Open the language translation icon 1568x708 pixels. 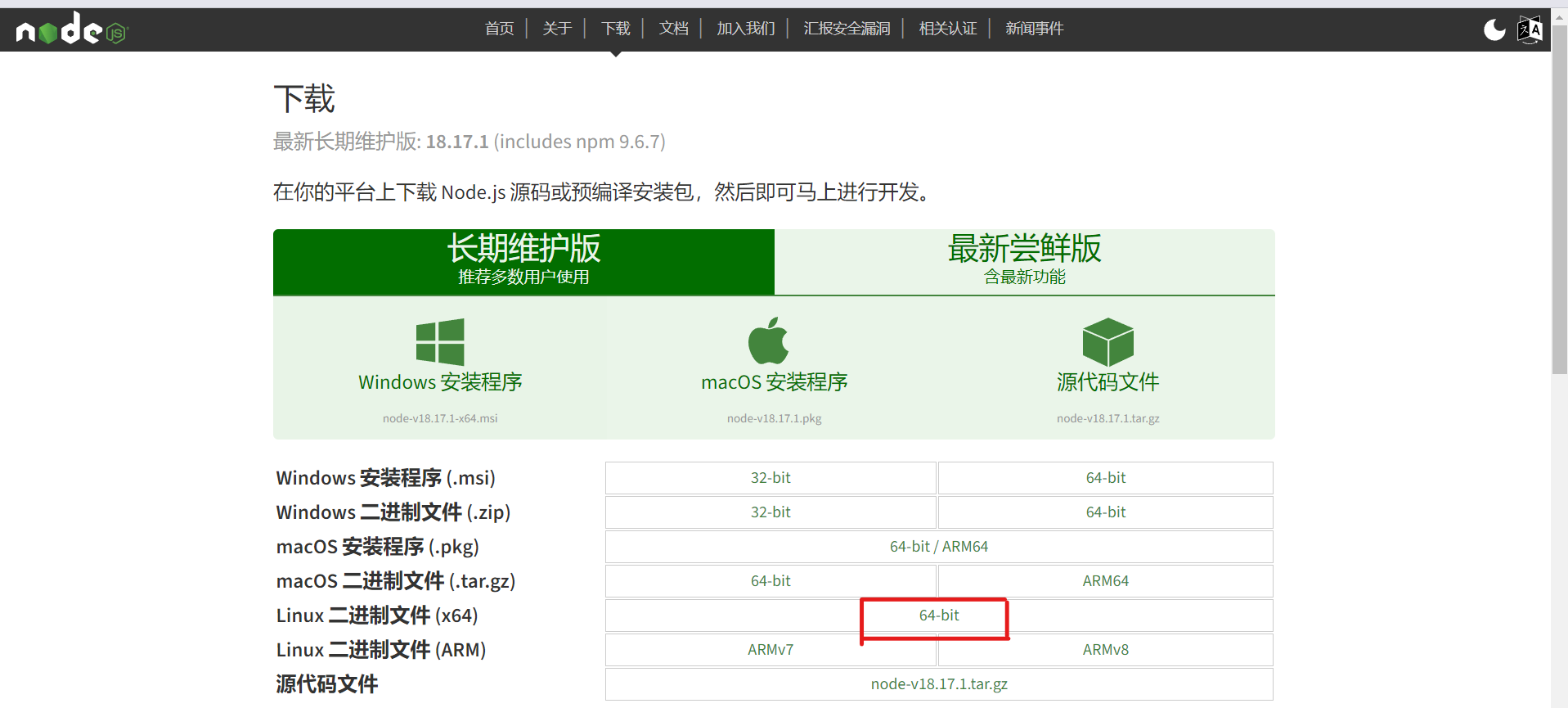[x=1530, y=29]
